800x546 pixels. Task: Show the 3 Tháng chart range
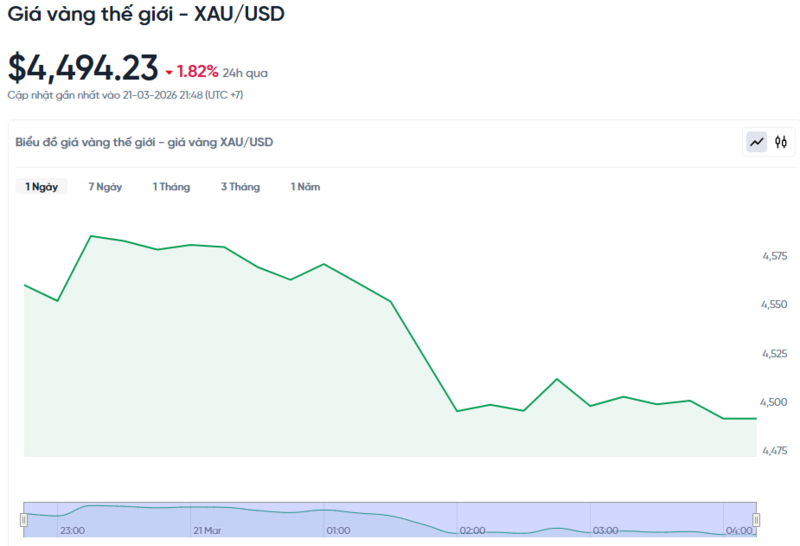click(240, 187)
